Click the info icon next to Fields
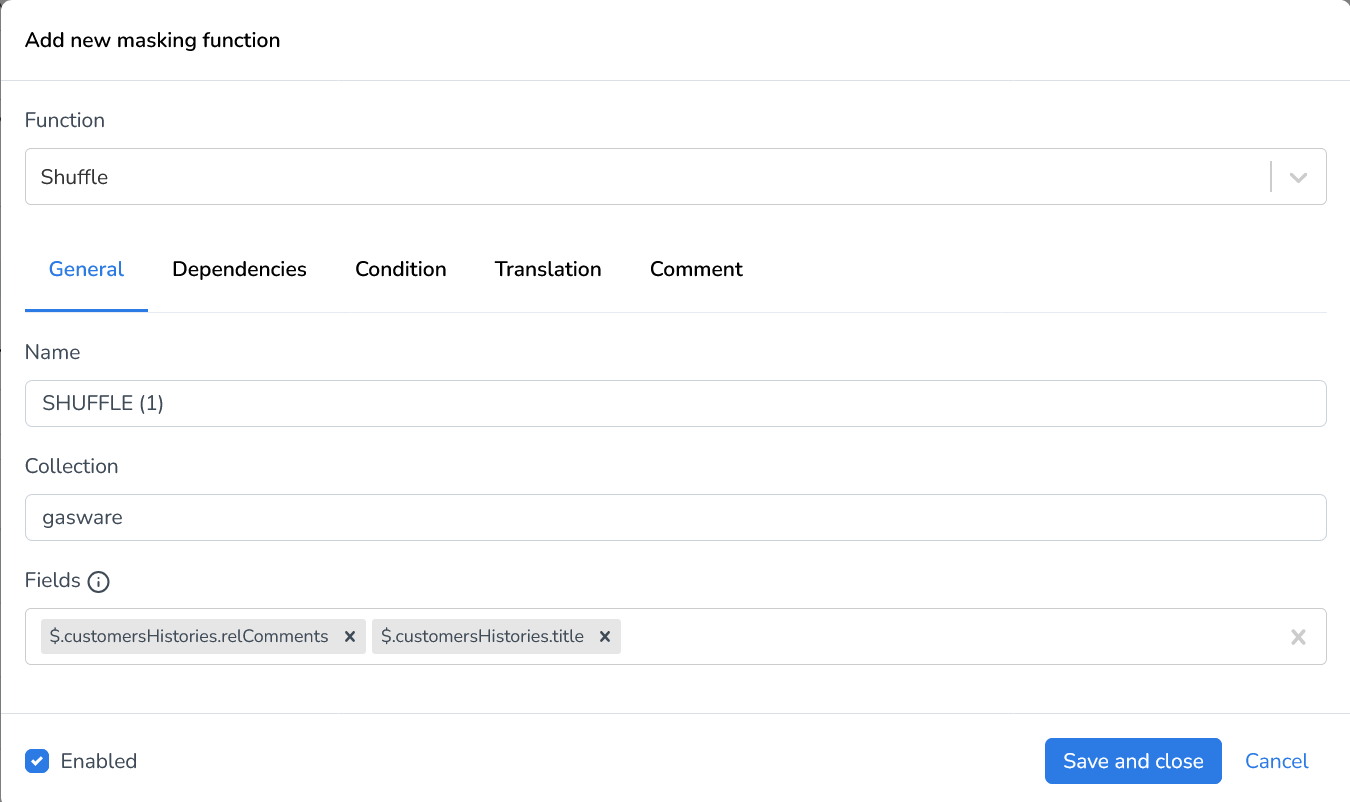 98,581
